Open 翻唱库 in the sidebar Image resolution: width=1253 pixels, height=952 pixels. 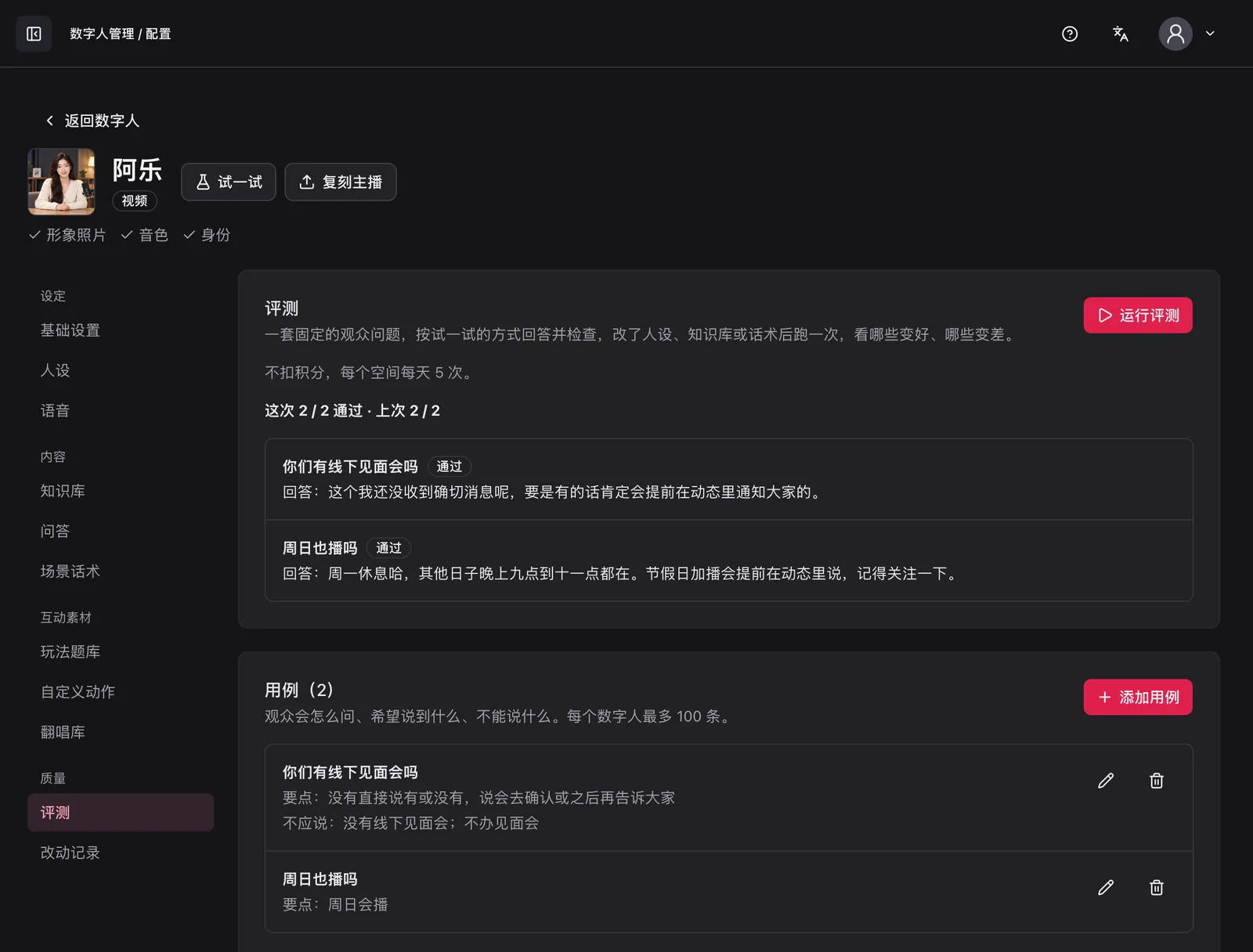pos(121,732)
